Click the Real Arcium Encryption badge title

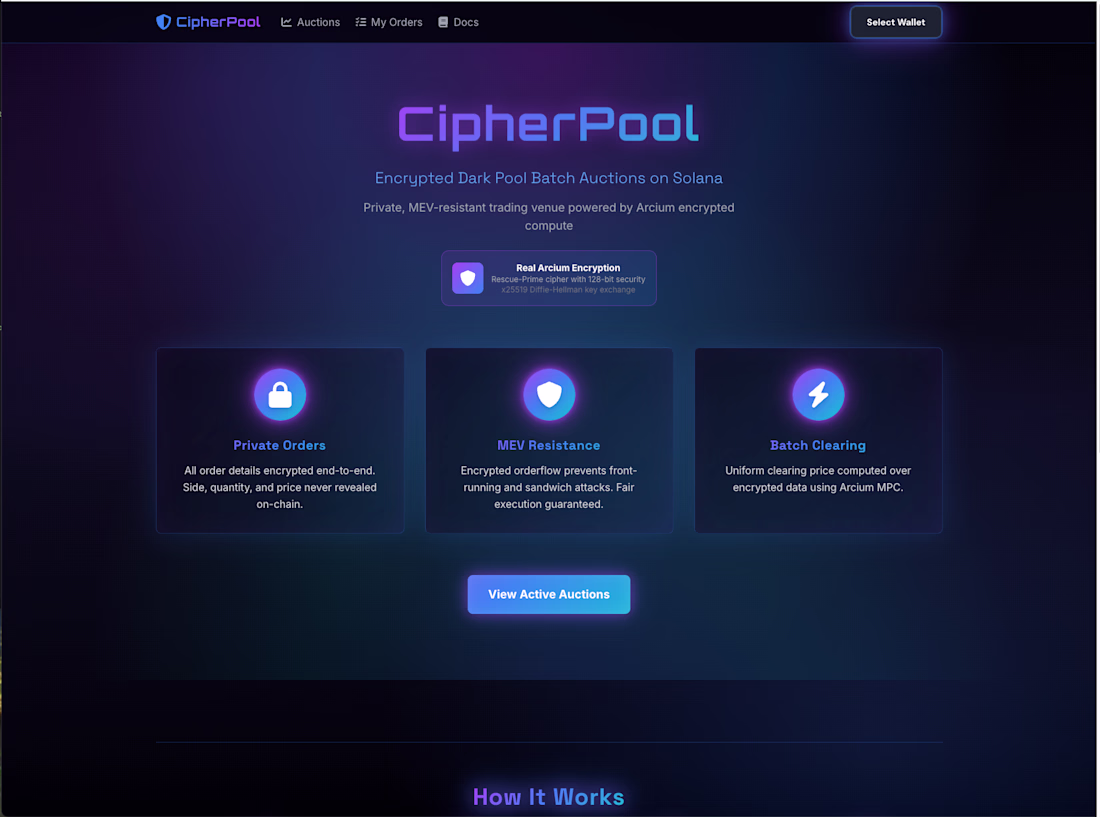tap(568, 268)
